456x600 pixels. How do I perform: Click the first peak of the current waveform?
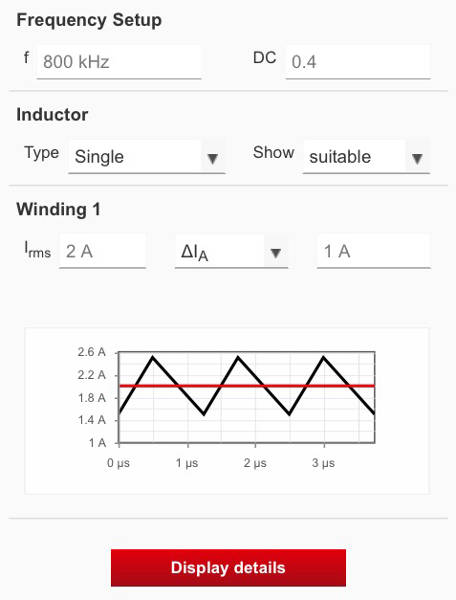[153, 357]
